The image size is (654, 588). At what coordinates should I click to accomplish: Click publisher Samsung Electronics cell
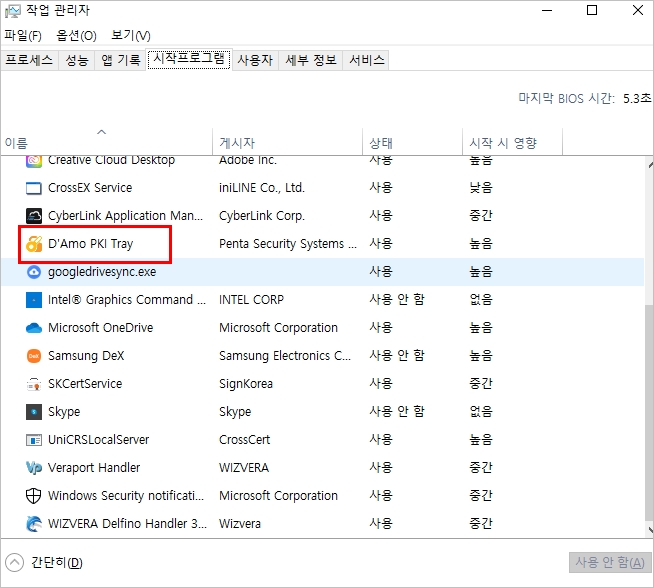click(285, 356)
